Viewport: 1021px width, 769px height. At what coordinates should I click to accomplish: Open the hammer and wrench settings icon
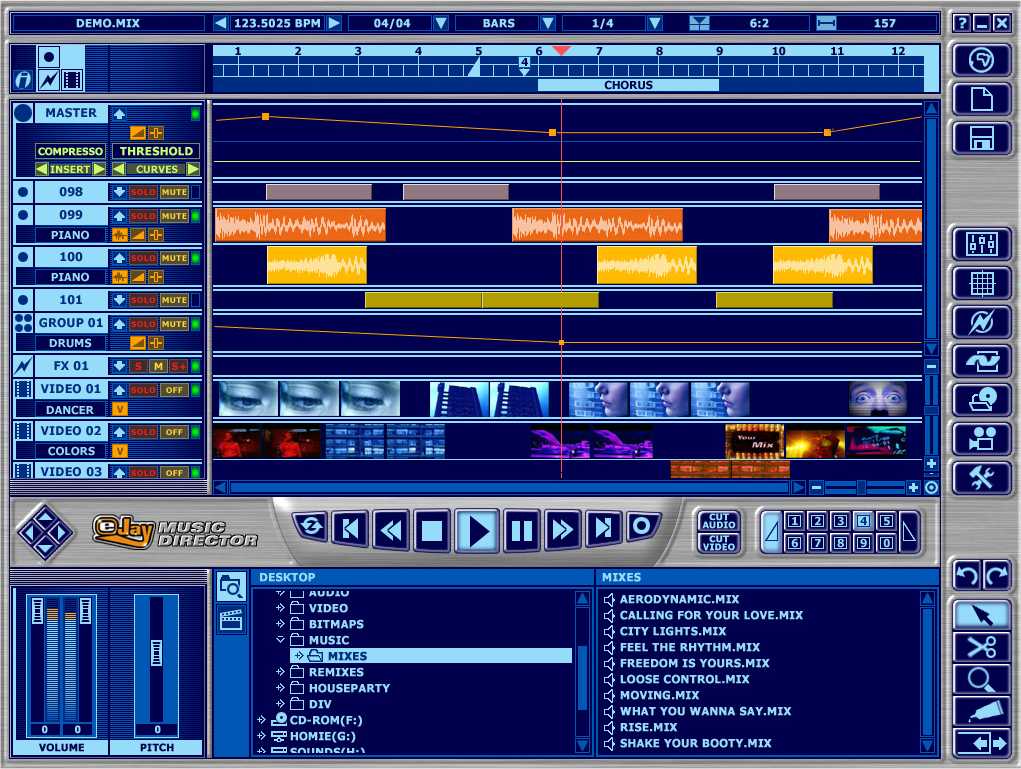(981, 478)
